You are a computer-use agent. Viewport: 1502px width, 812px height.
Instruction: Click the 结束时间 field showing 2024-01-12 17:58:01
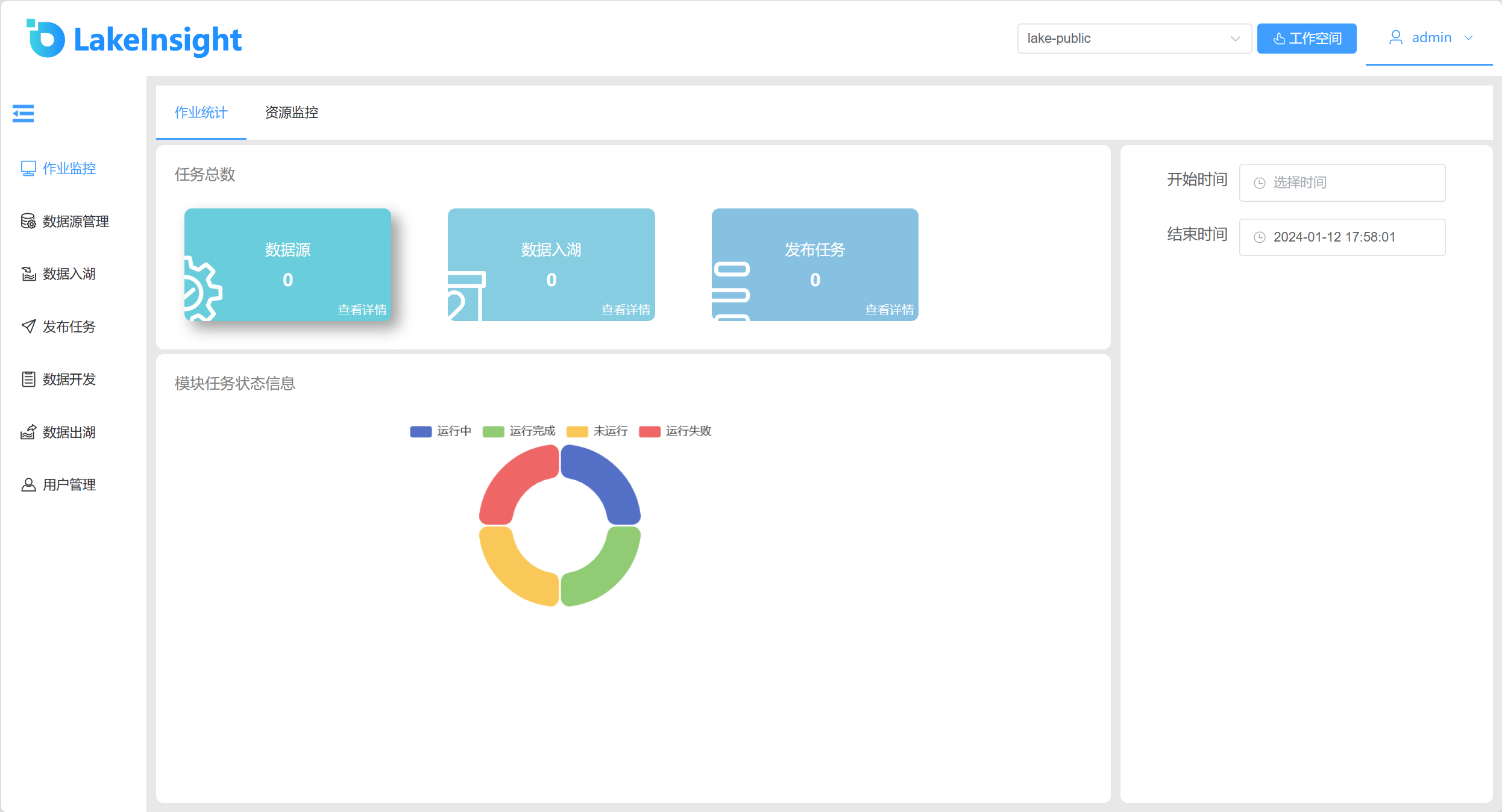[1342, 237]
